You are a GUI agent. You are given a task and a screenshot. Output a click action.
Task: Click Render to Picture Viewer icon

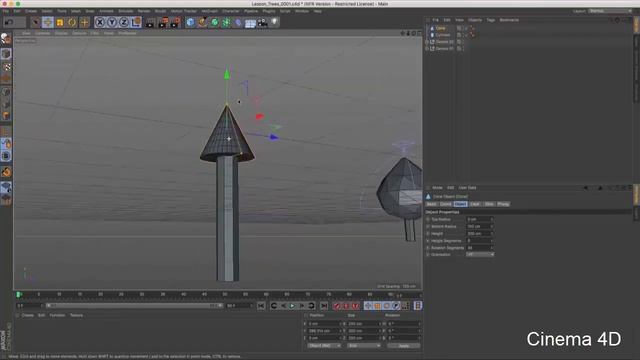click(x=163, y=22)
